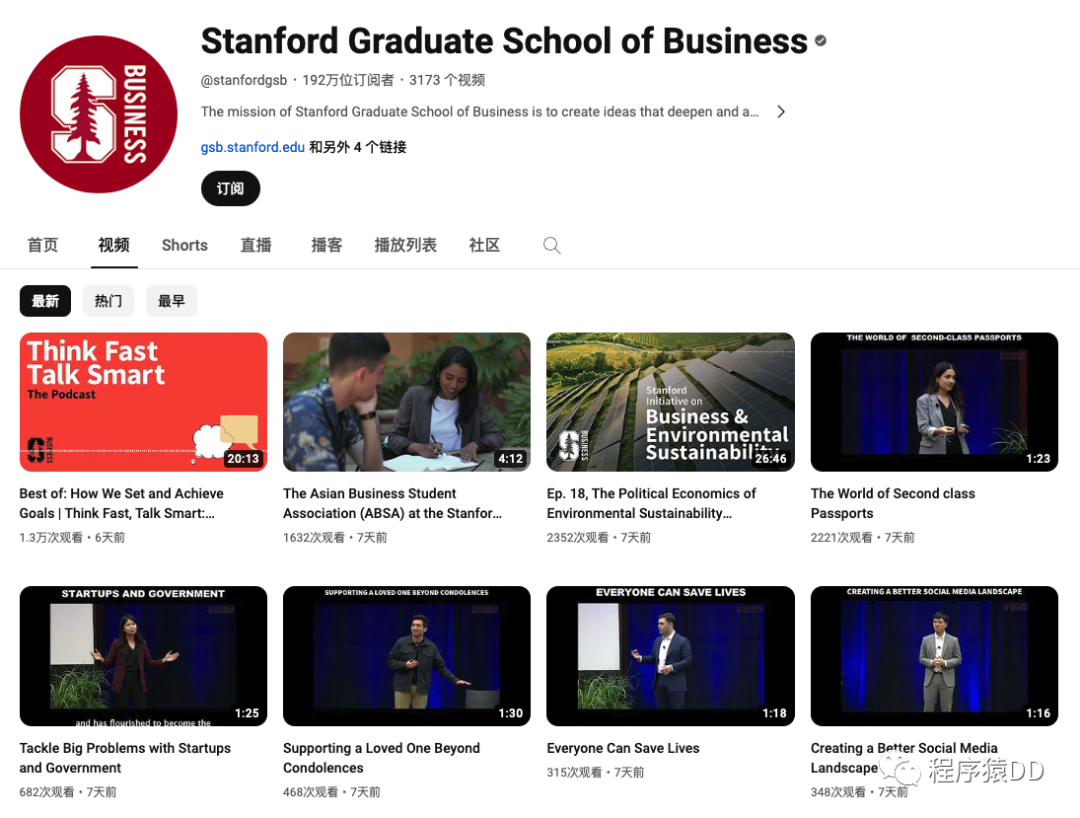Click the 20:13 duration badge

coord(243,459)
